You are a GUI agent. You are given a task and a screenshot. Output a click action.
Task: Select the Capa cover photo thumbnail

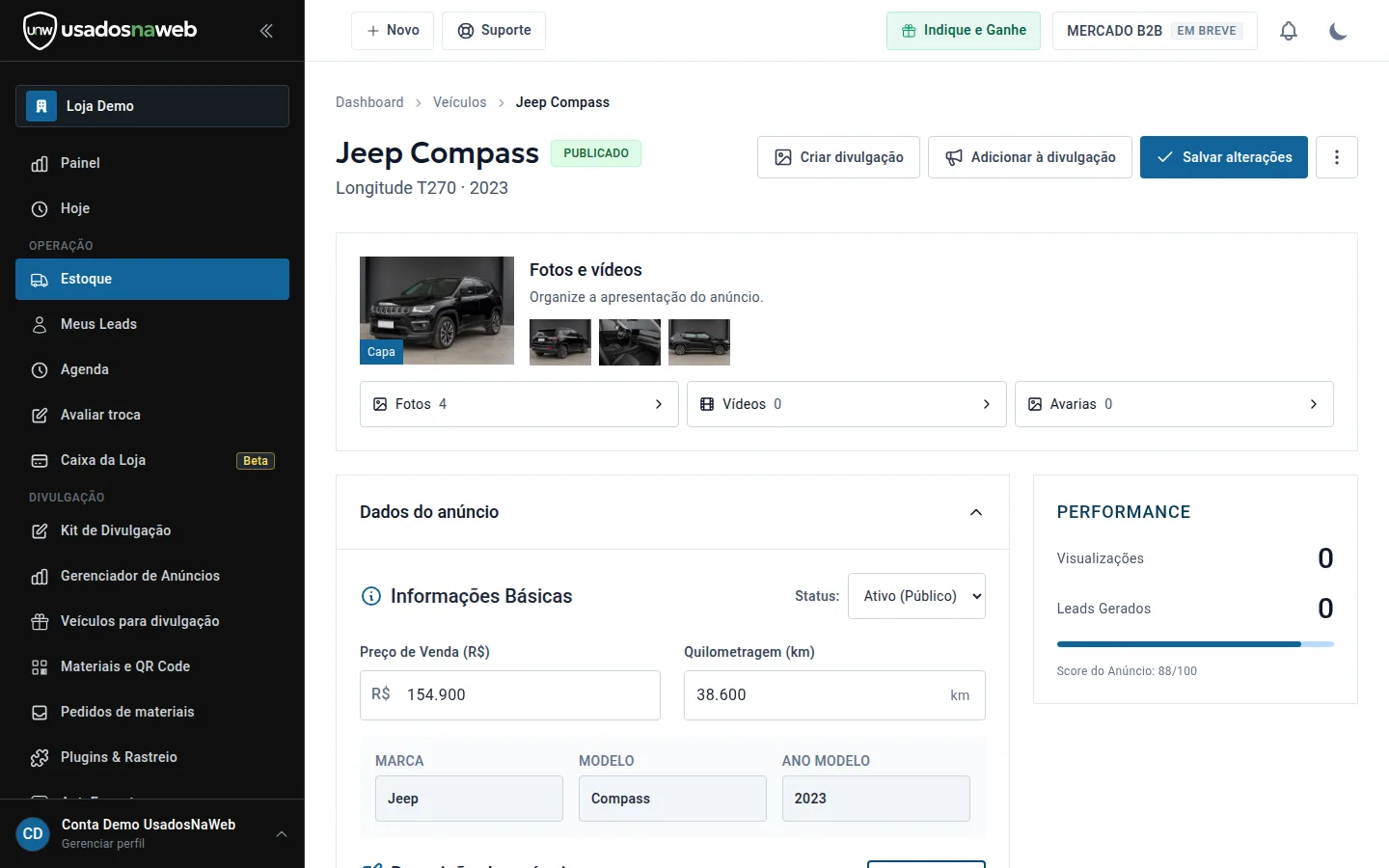click(437, 311)
